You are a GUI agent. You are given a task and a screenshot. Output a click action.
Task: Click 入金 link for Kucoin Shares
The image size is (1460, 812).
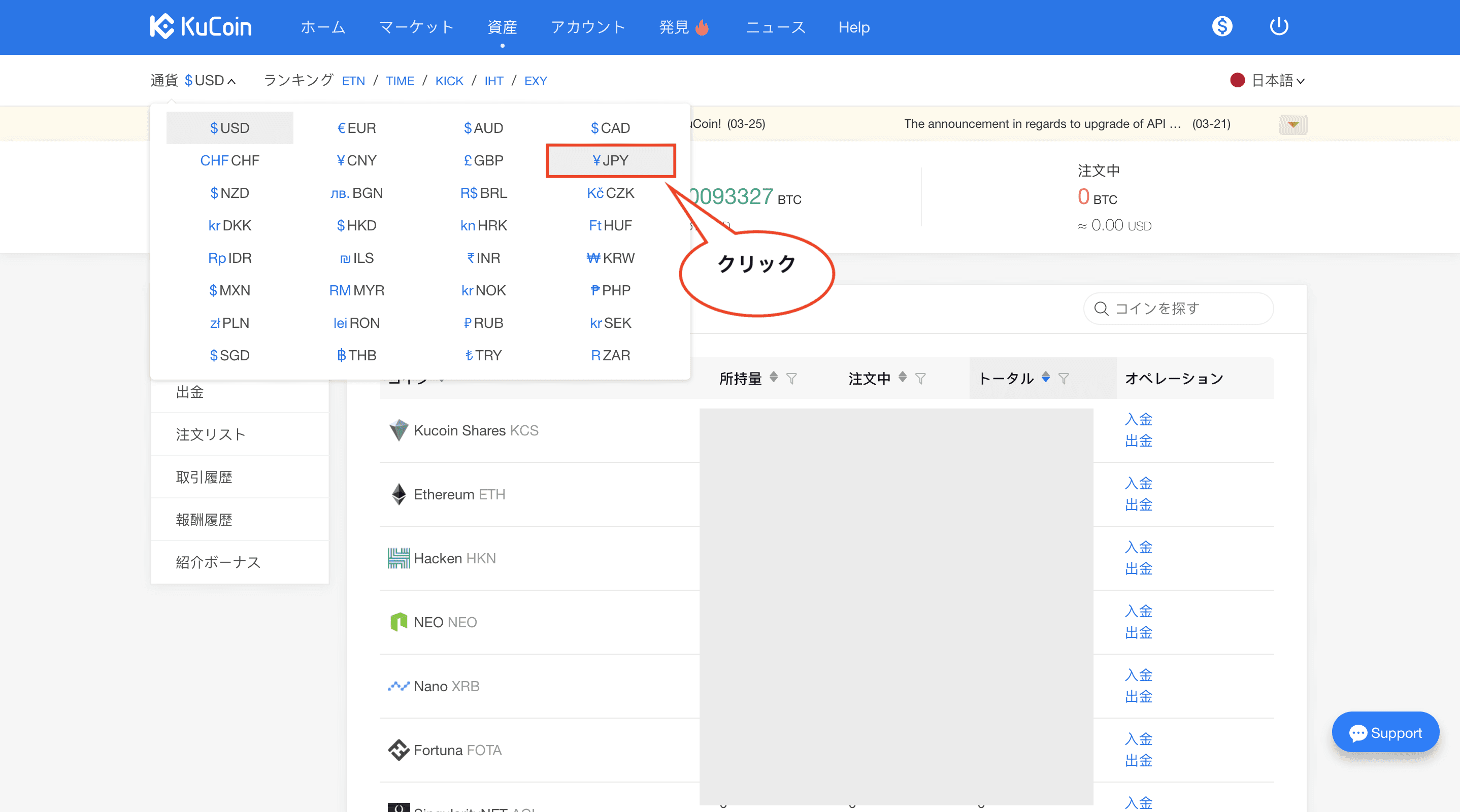pyautogui.click(x=1138, y=419)
